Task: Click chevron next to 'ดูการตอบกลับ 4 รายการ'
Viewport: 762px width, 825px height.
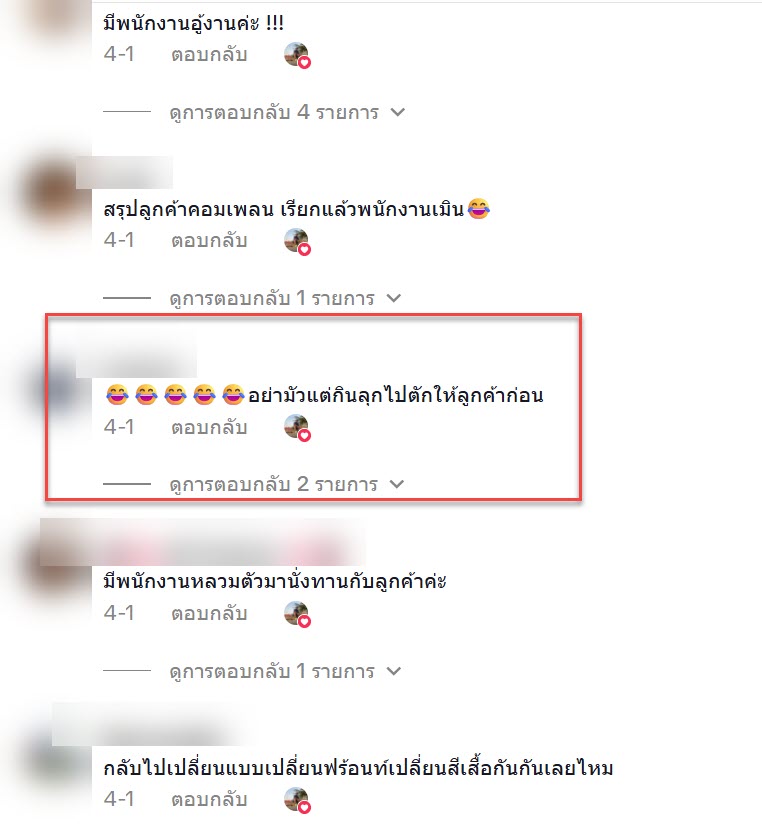Action: click(397, 112)
